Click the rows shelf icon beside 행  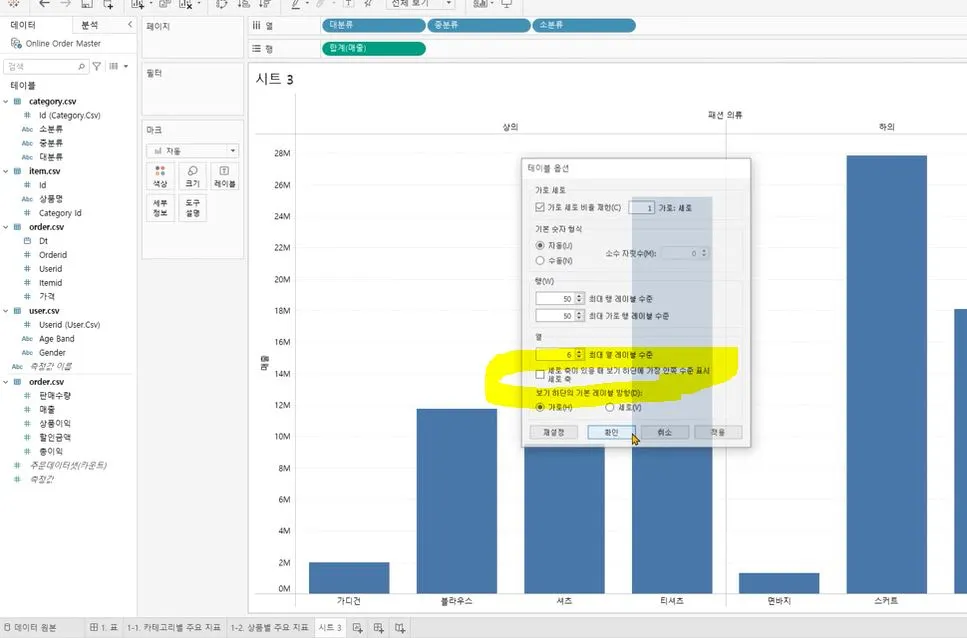(x=257, y=48)
